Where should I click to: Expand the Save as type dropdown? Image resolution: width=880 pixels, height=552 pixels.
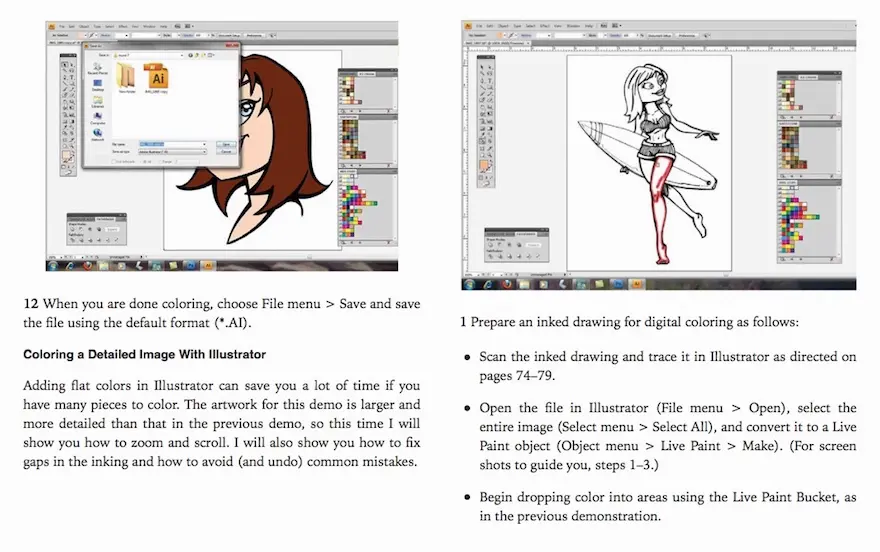pos(204,152)
